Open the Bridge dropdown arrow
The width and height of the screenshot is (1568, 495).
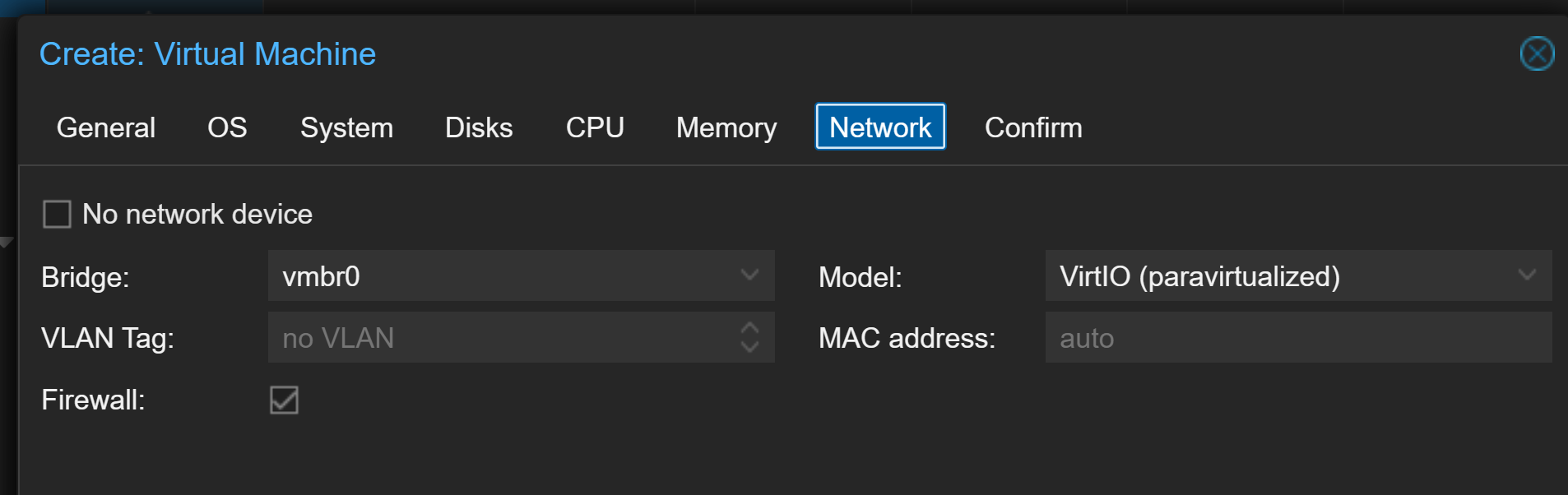click(x=749, y=275)
